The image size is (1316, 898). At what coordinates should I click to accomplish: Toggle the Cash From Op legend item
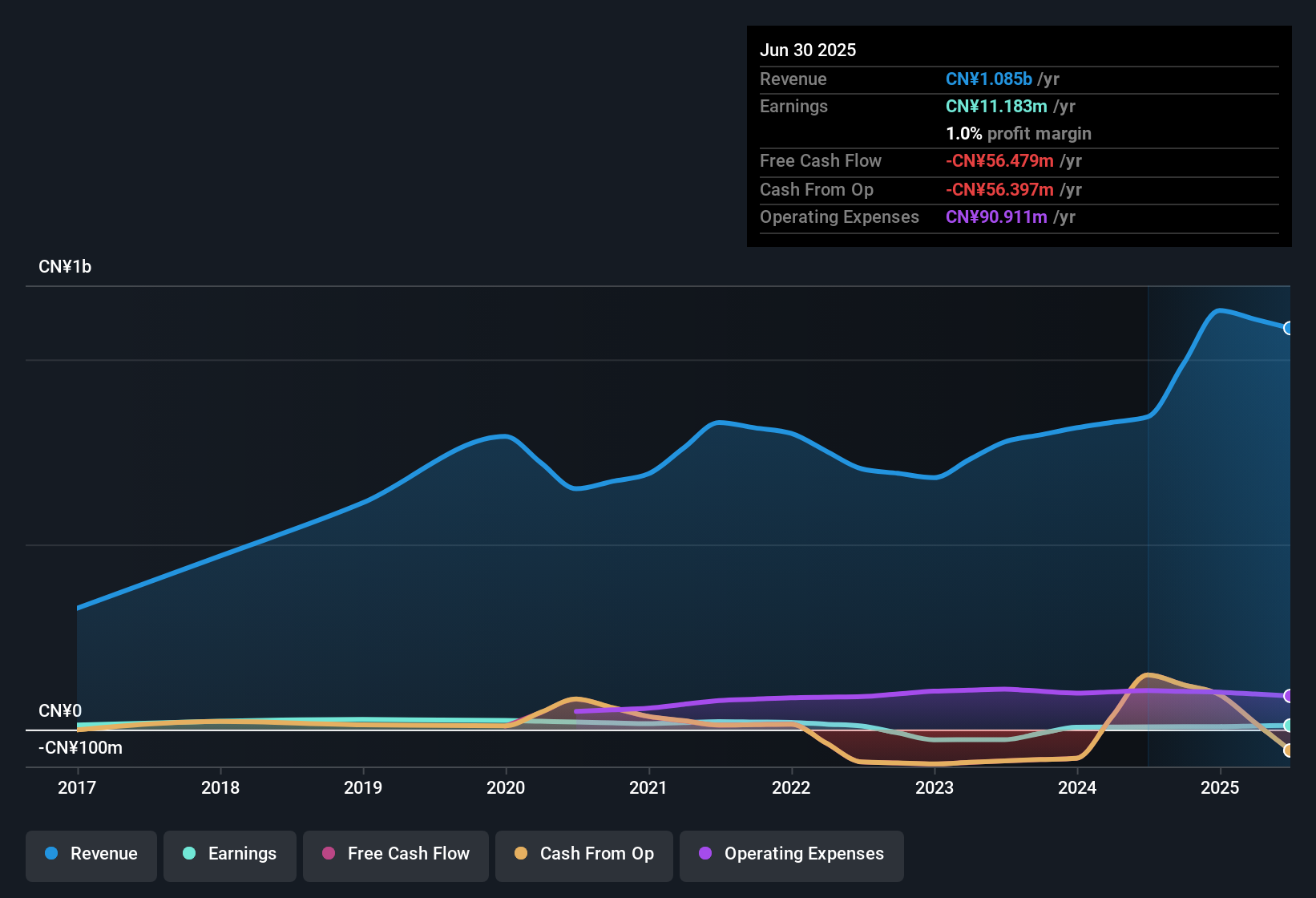tap(584, 854)
